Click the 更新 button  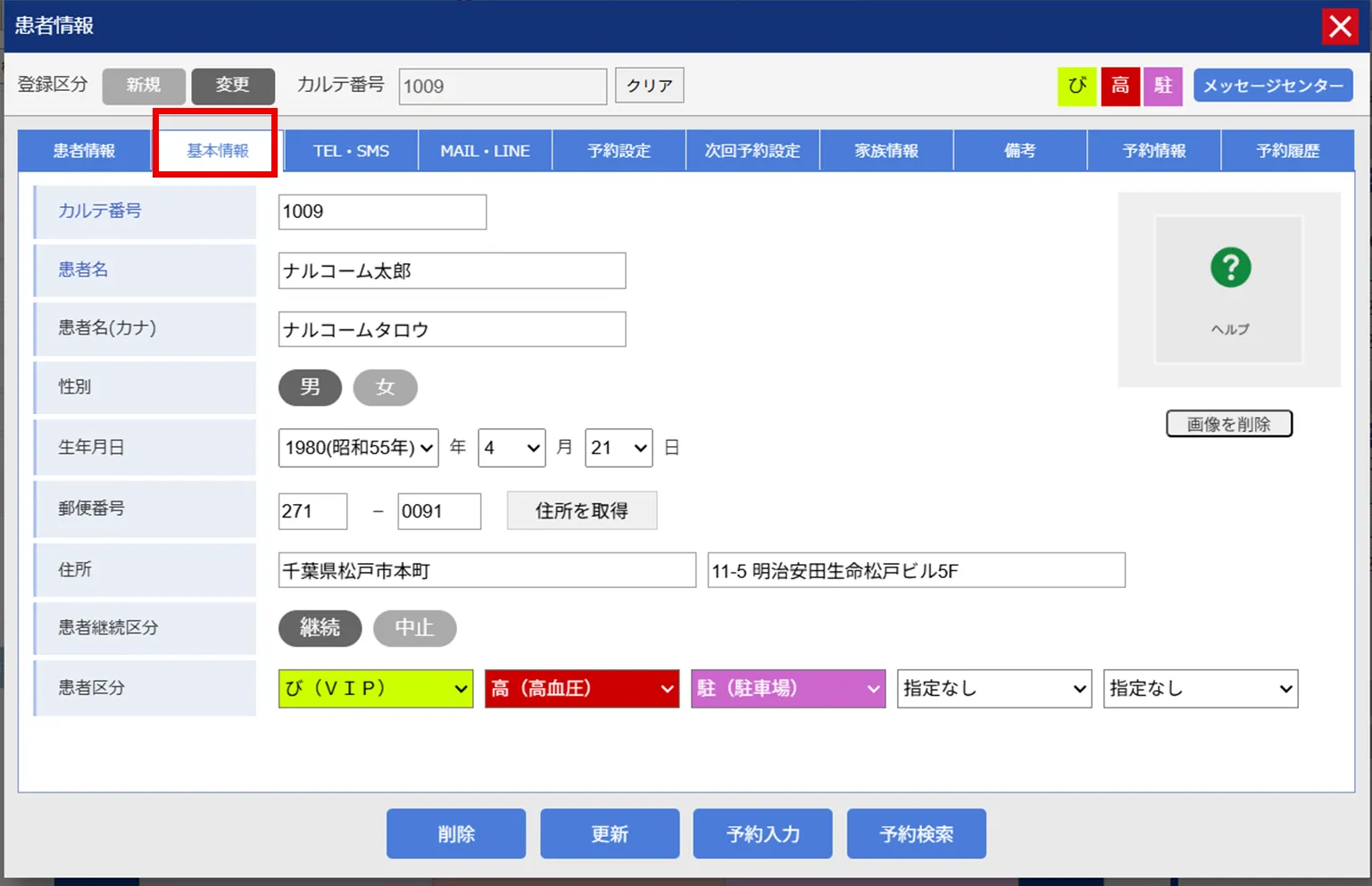[609, 834]
